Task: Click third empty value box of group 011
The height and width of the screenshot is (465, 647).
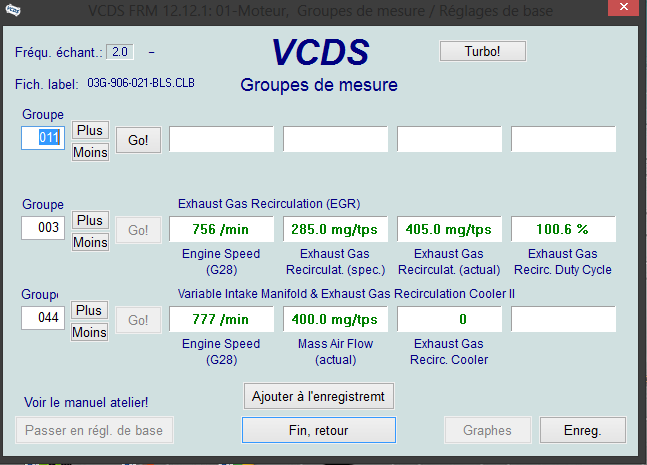Action: point(449,139)
